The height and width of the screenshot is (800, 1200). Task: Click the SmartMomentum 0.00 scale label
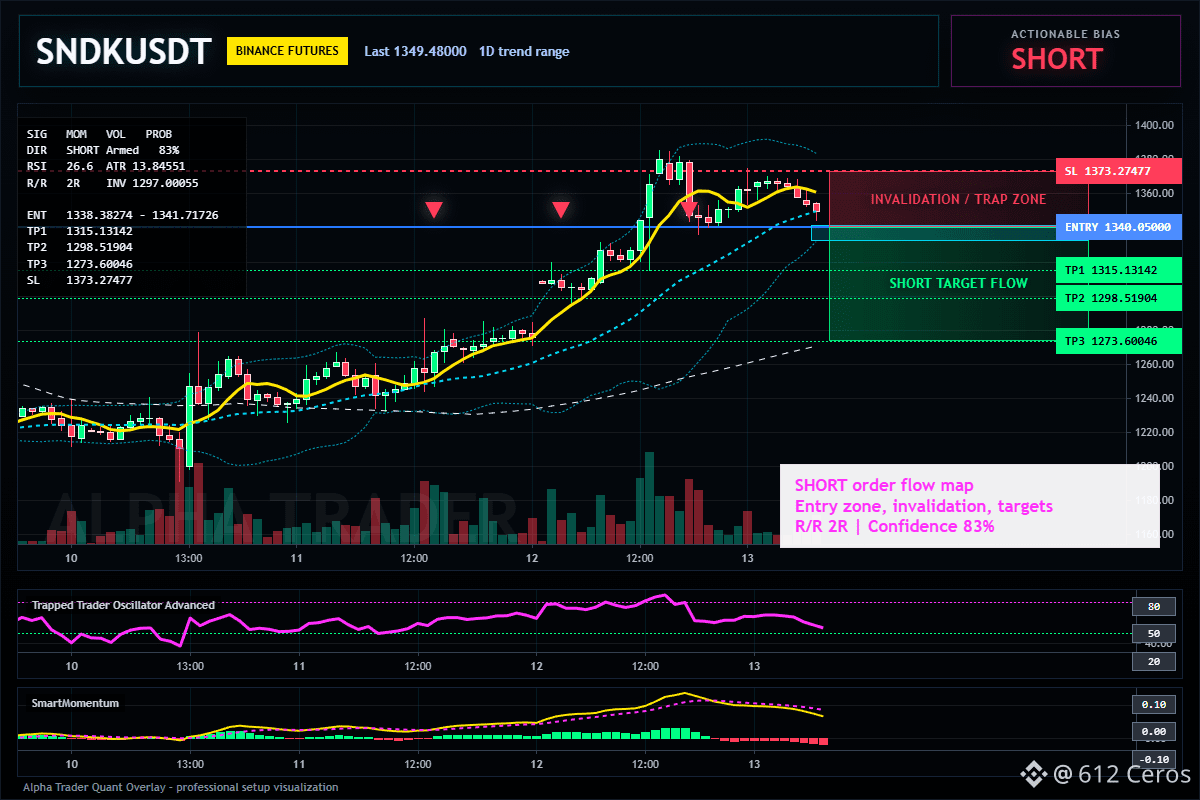pyautogui.click(x=1153, y=732)
